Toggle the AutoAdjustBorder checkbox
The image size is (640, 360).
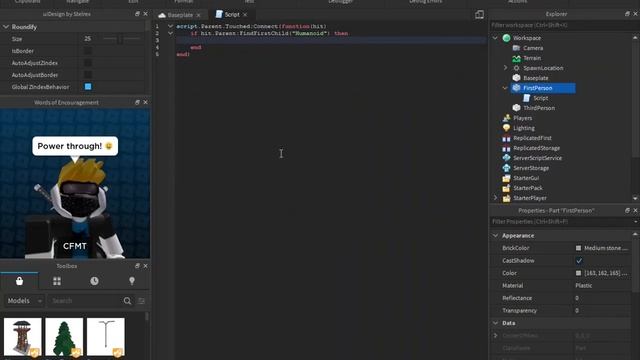[88, 75]
